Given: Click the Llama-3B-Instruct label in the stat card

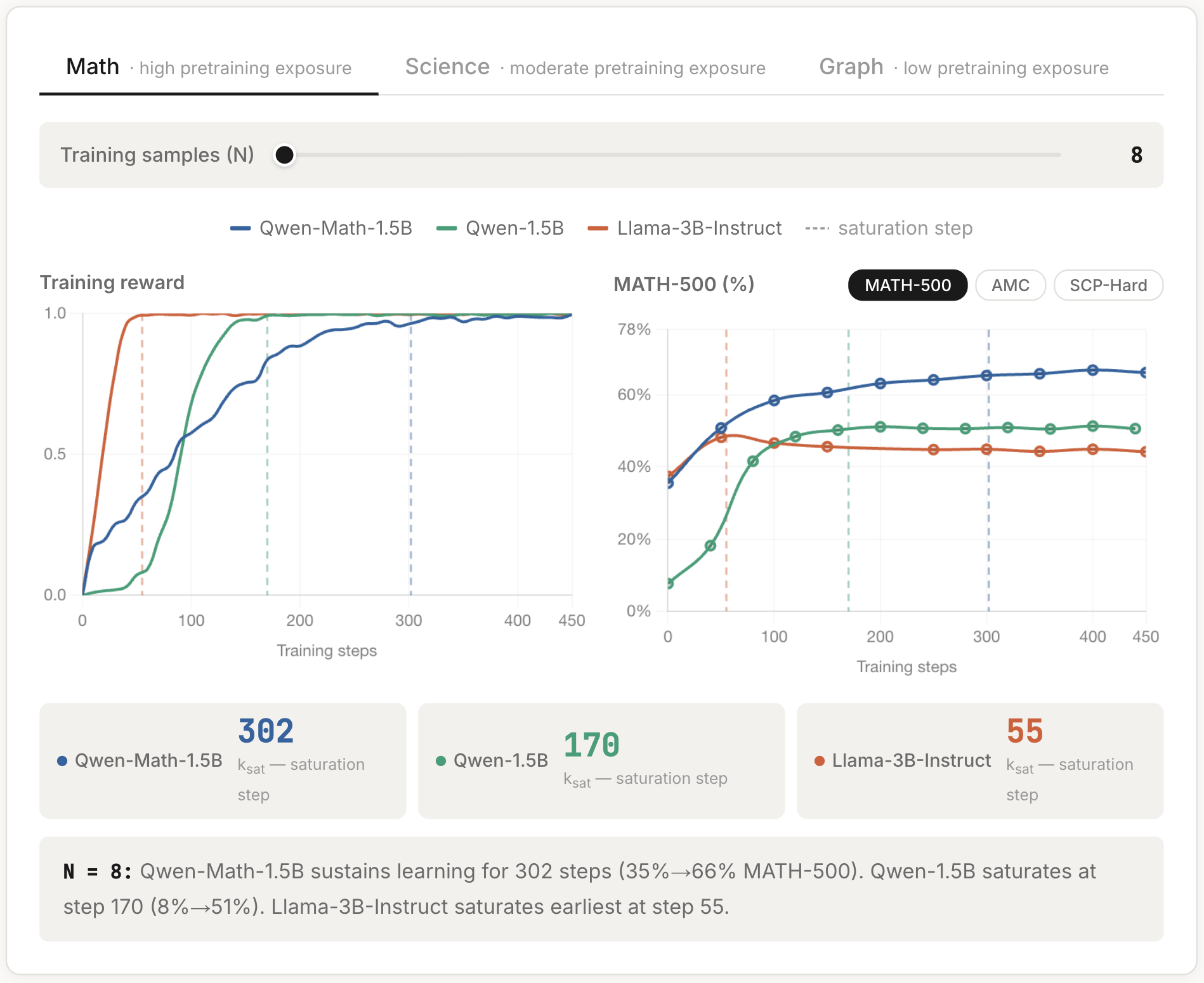Looking at the screenshot, I should coord(911,760).
